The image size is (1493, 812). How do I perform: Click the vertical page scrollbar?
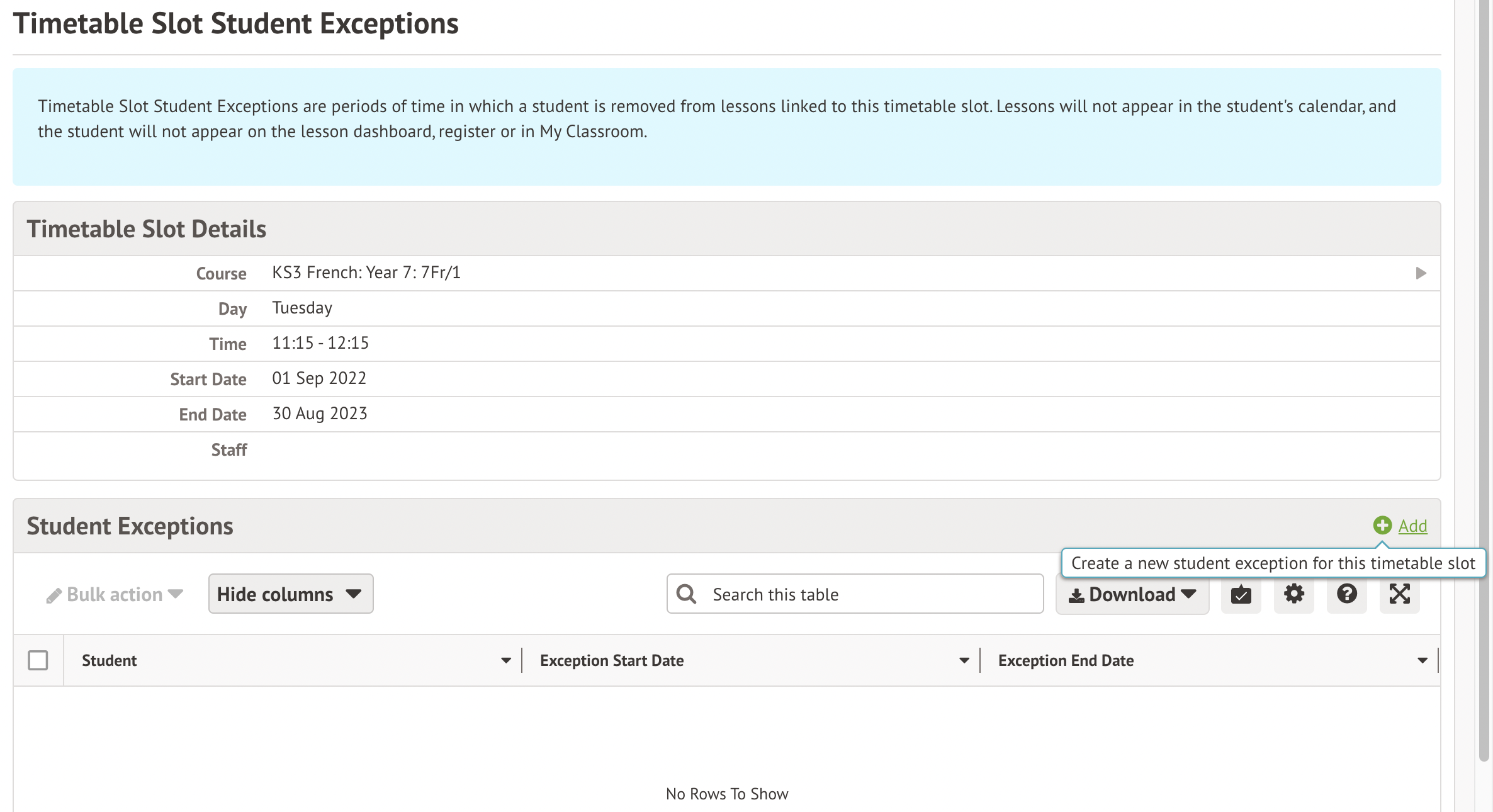pos(1484,378)
